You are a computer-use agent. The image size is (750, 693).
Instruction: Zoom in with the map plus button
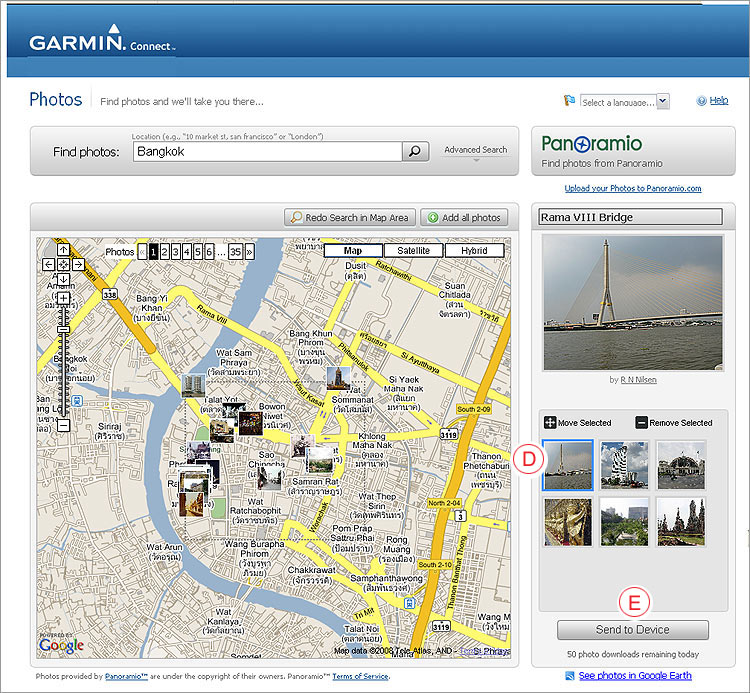(x=63, y=298)
